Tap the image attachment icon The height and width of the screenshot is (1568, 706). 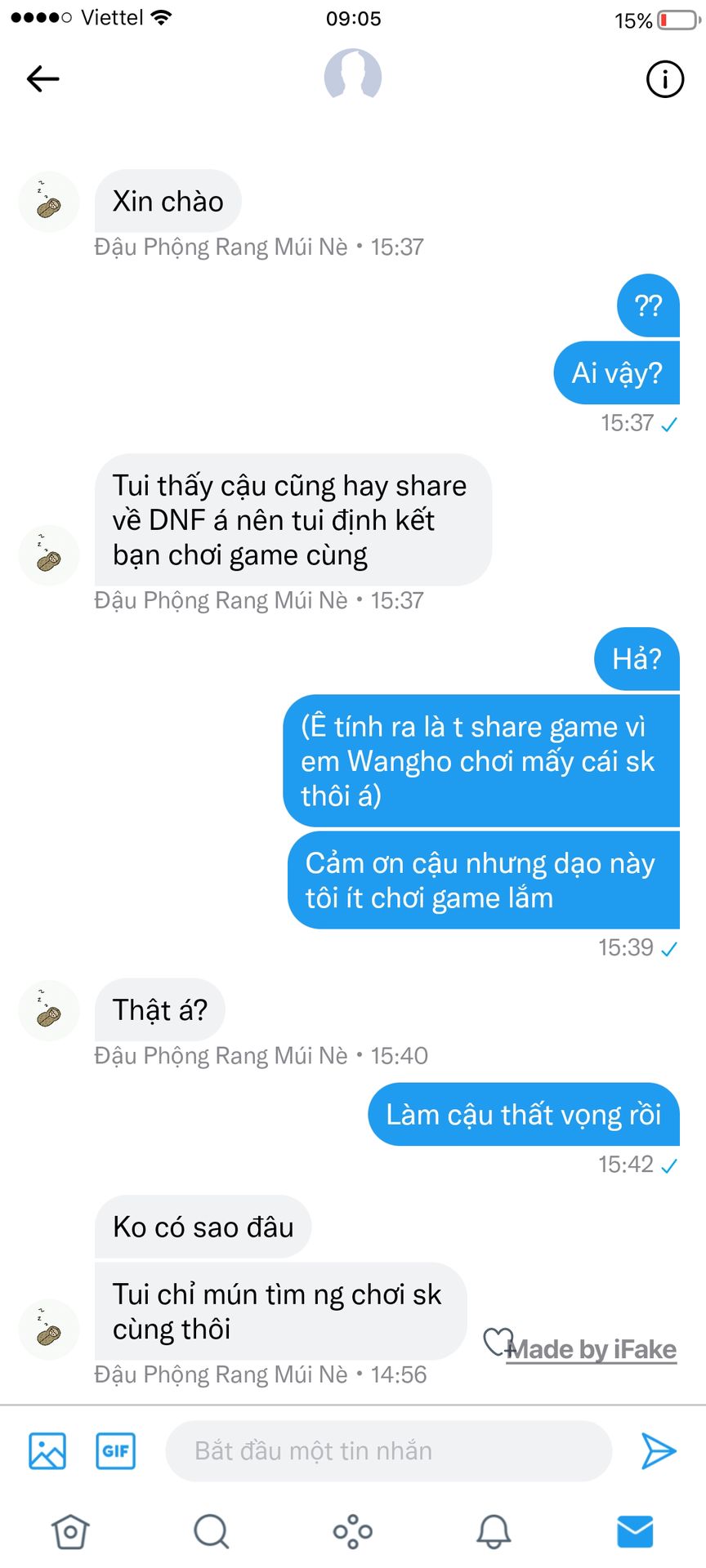(x=47, y=1451)
